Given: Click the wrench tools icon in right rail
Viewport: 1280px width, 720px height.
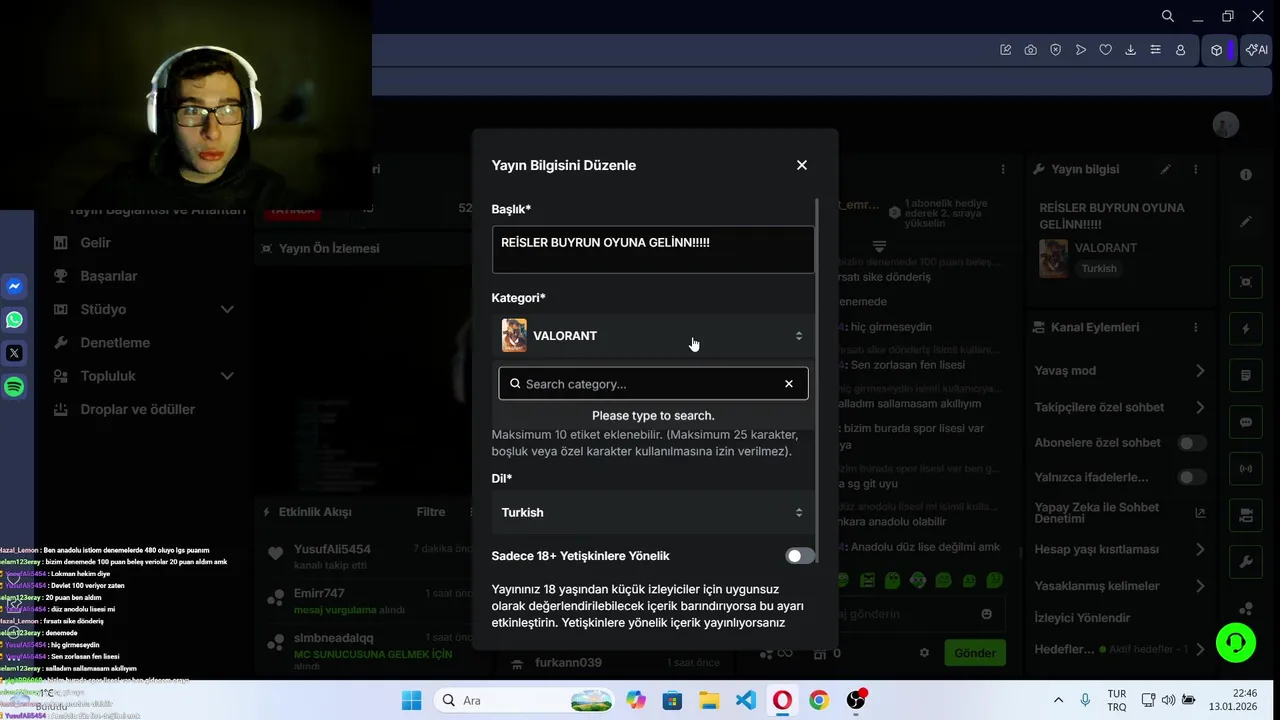Looking at the screenshot, I should [x=1246, y=561].
